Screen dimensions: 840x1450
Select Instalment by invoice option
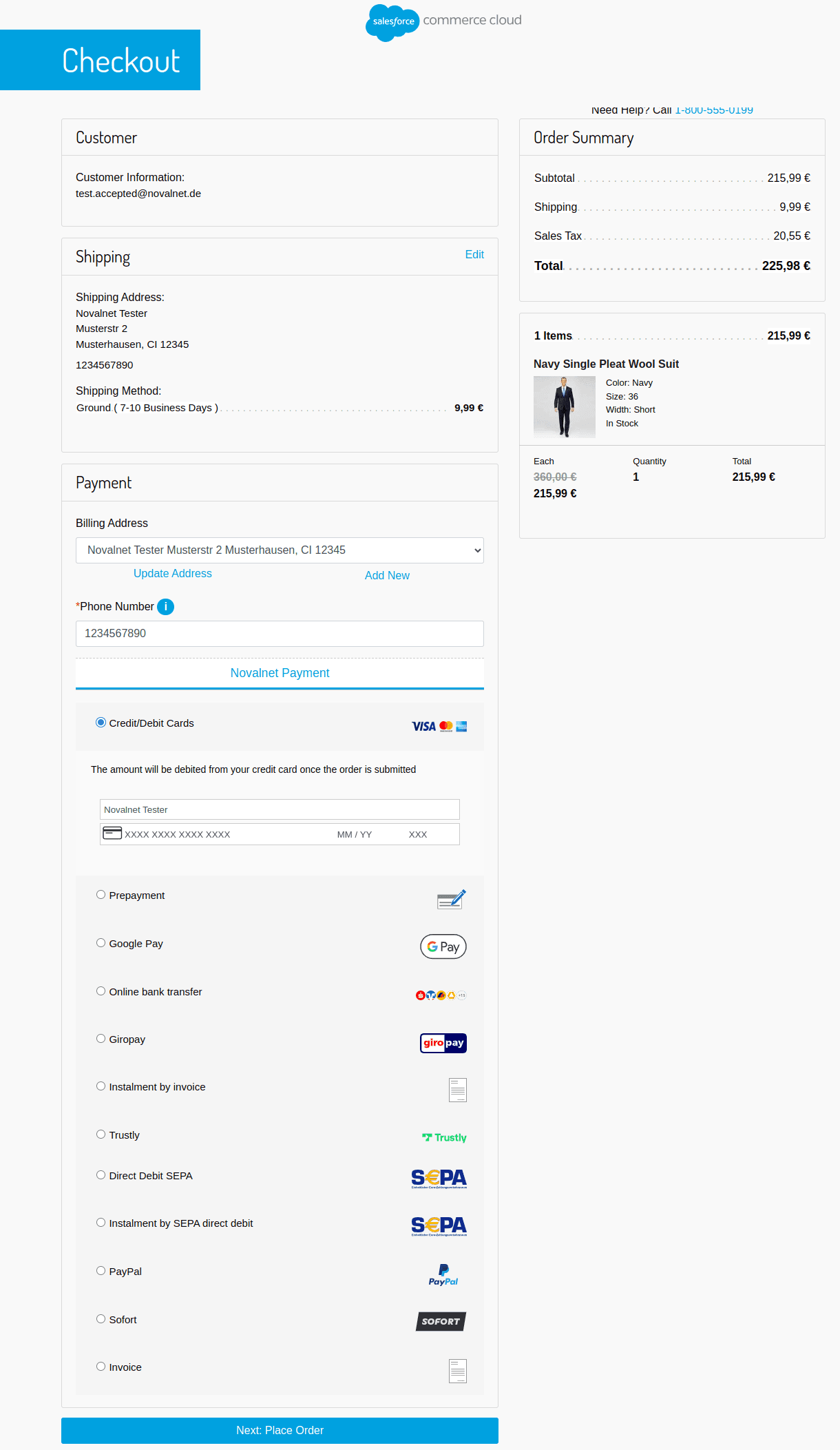pos(101,1086)
